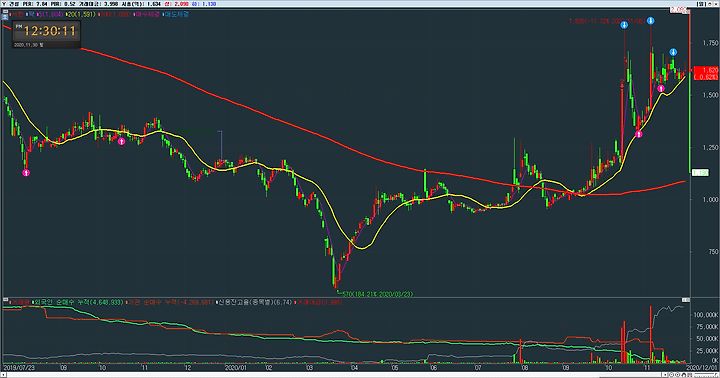Click the 1,750 label on the price axis

pos(710,43)
